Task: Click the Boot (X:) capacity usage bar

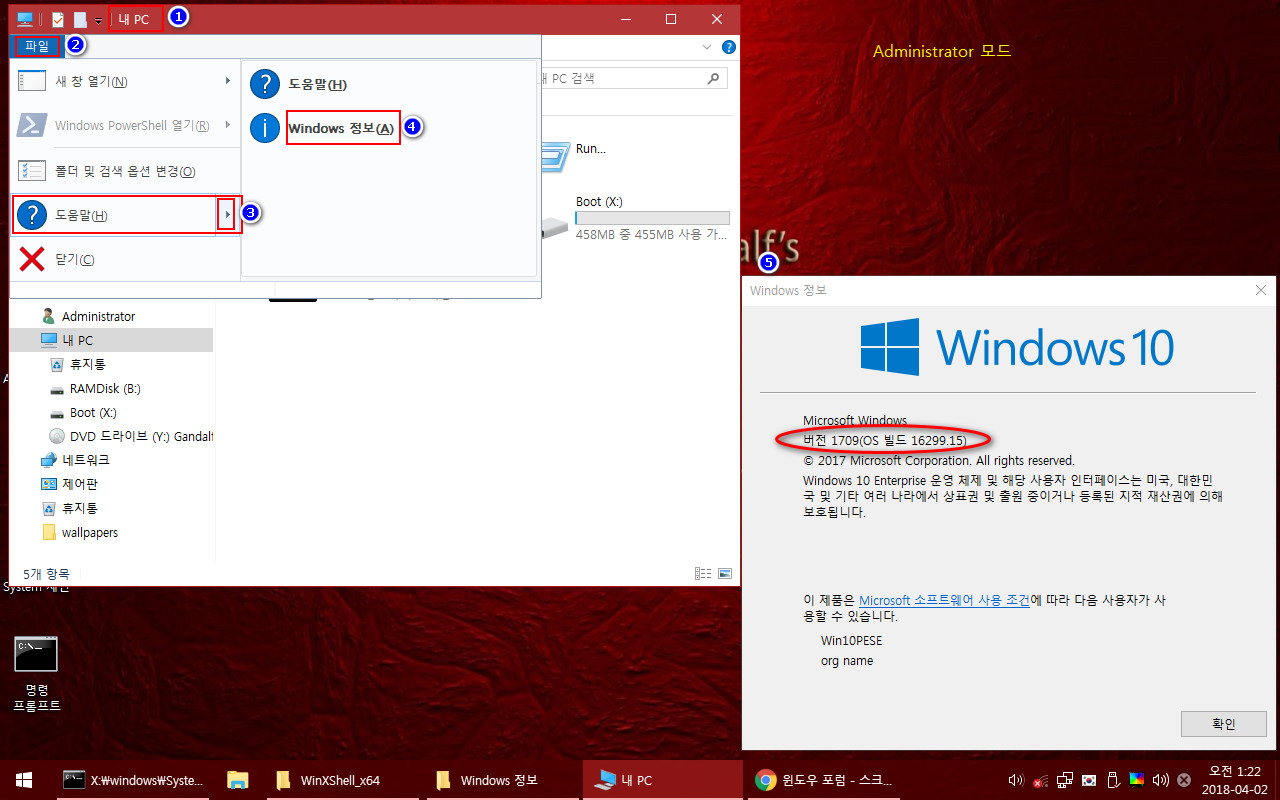Action: 652,218
